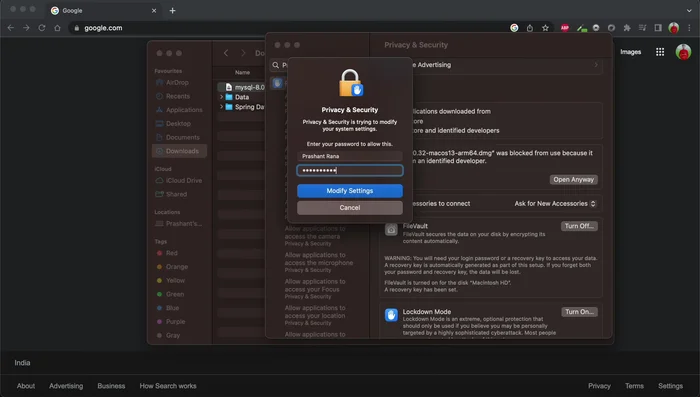Open Google apps grid
Viewport: 700px width, 397px height.
660,52
